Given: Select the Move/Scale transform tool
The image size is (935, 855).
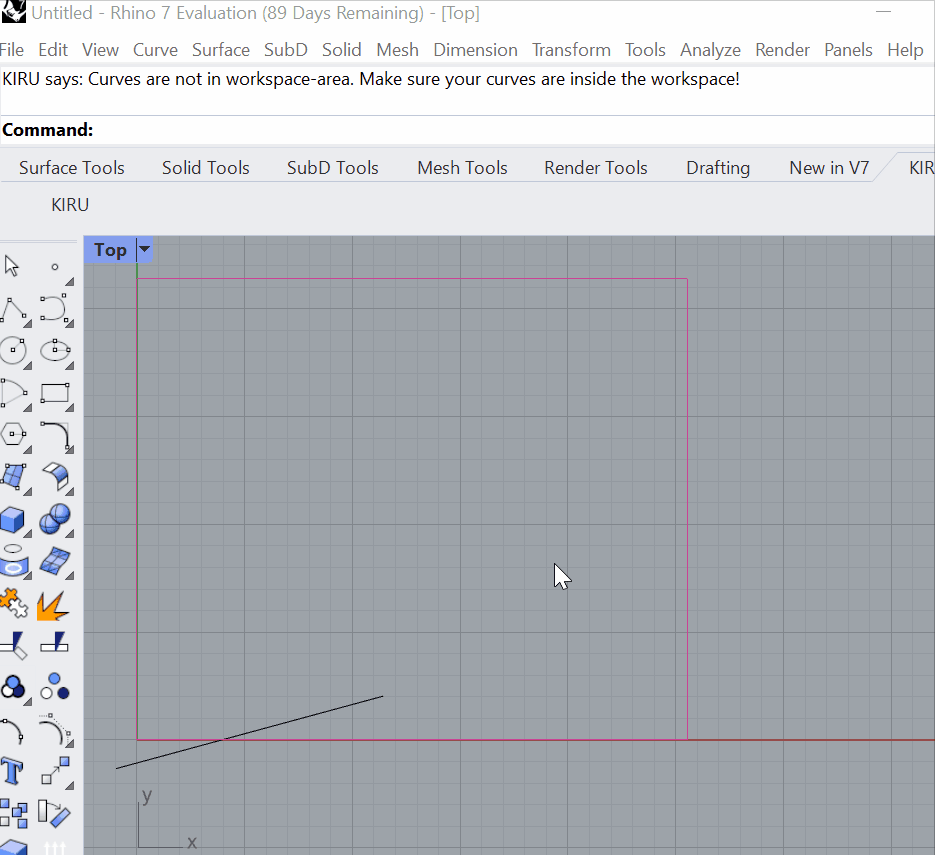Looking at the screenshot, I should [55, 772].
